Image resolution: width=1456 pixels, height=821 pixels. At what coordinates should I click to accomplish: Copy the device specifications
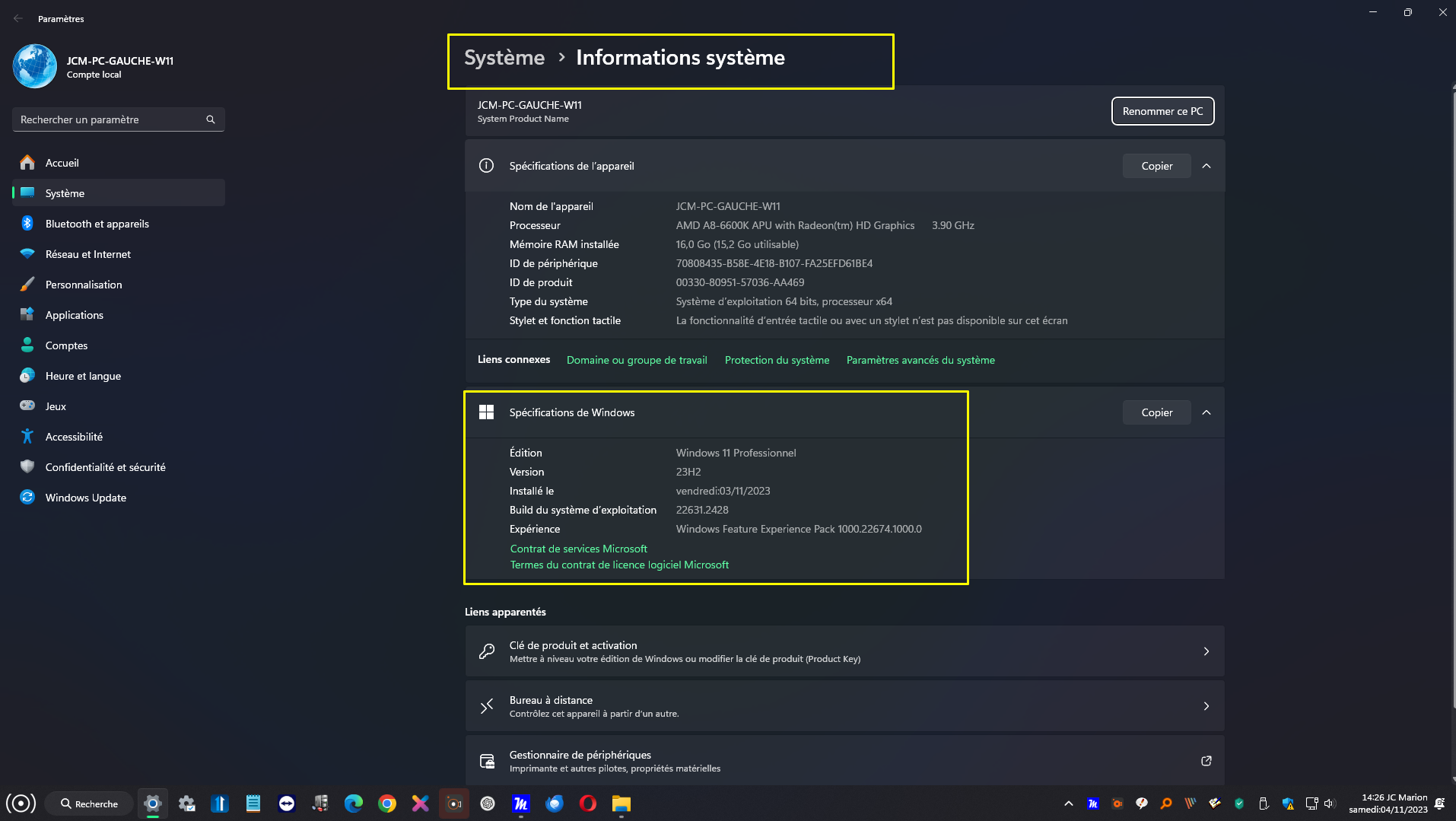[x=1156, y=166]
